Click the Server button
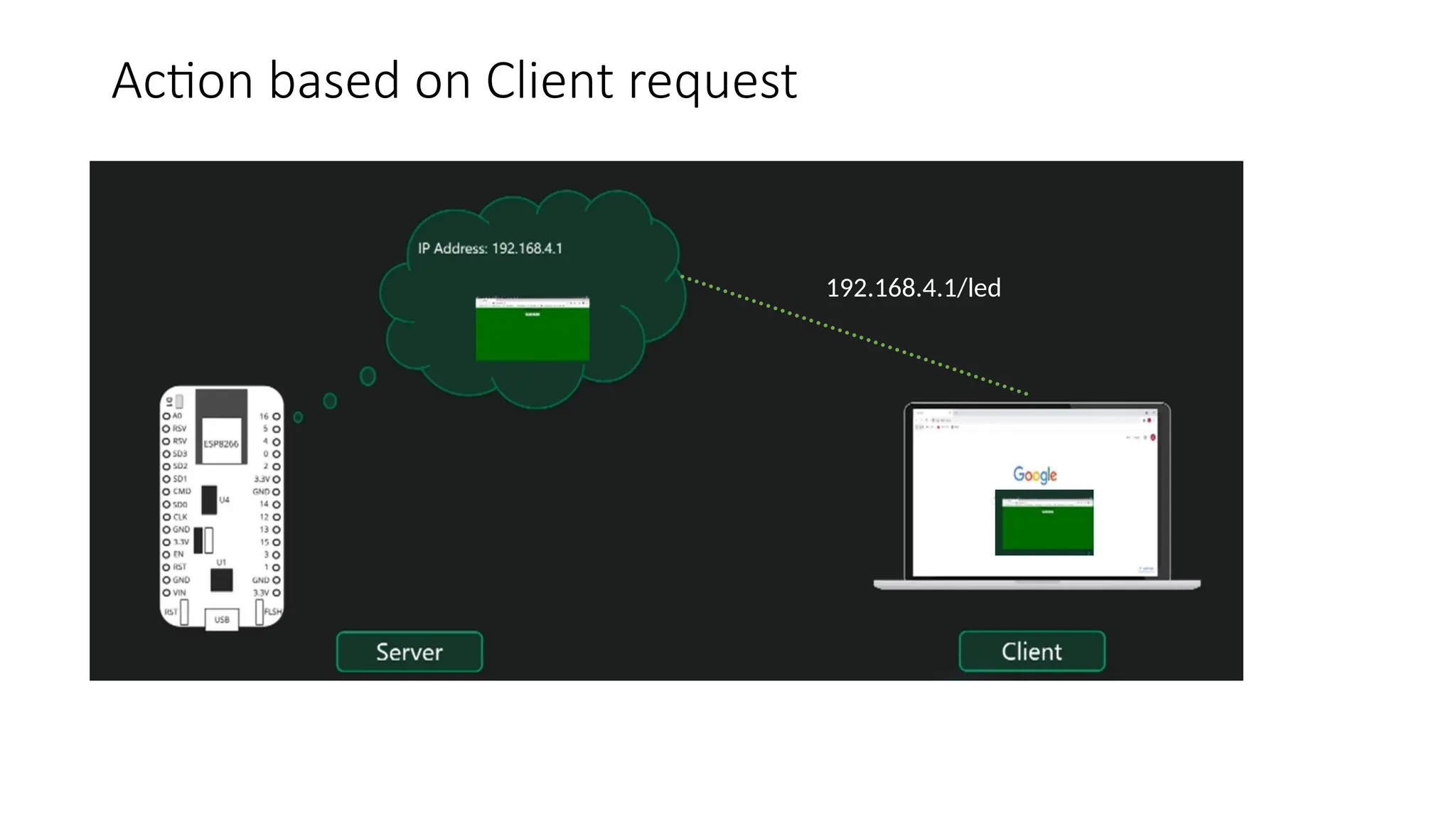Viewport: 1456px width, 819px height. point(409,651)
